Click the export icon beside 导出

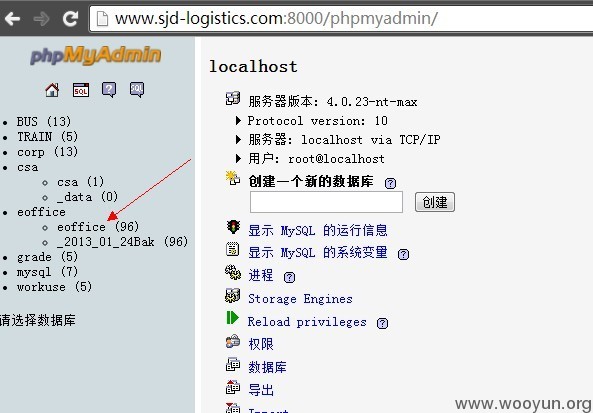233,387
